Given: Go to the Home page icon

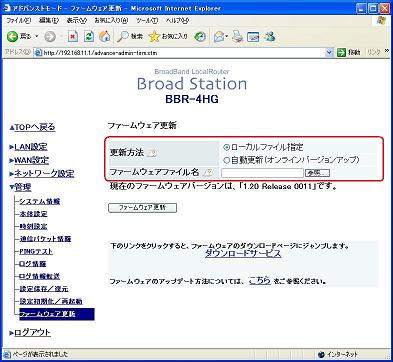Looking at the screenshot, I should [105, 36].
